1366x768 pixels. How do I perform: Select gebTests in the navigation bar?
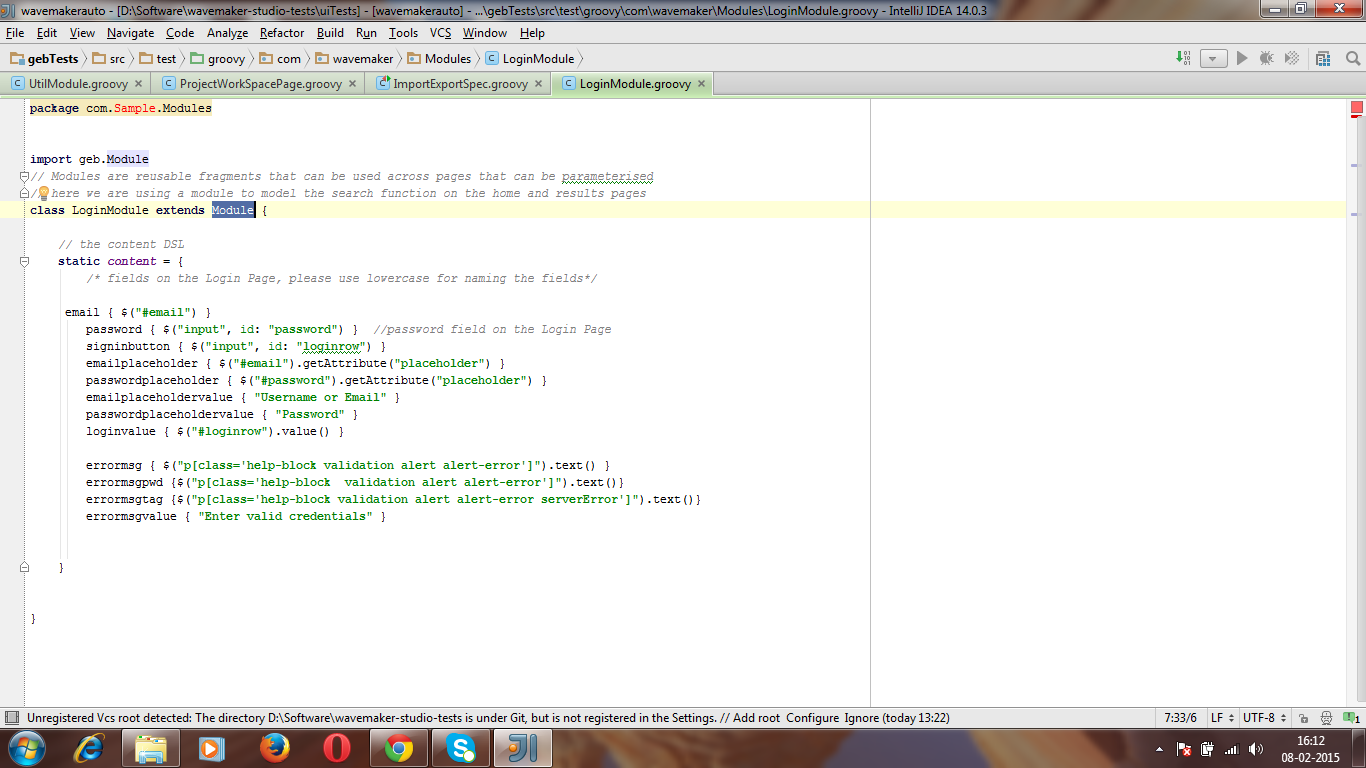[x=44, y=59]
